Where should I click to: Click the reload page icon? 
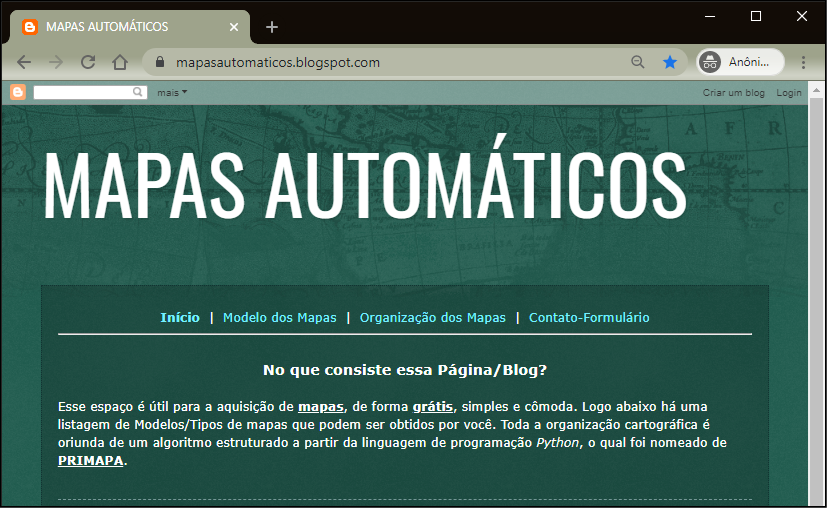[x=88, y=62]
